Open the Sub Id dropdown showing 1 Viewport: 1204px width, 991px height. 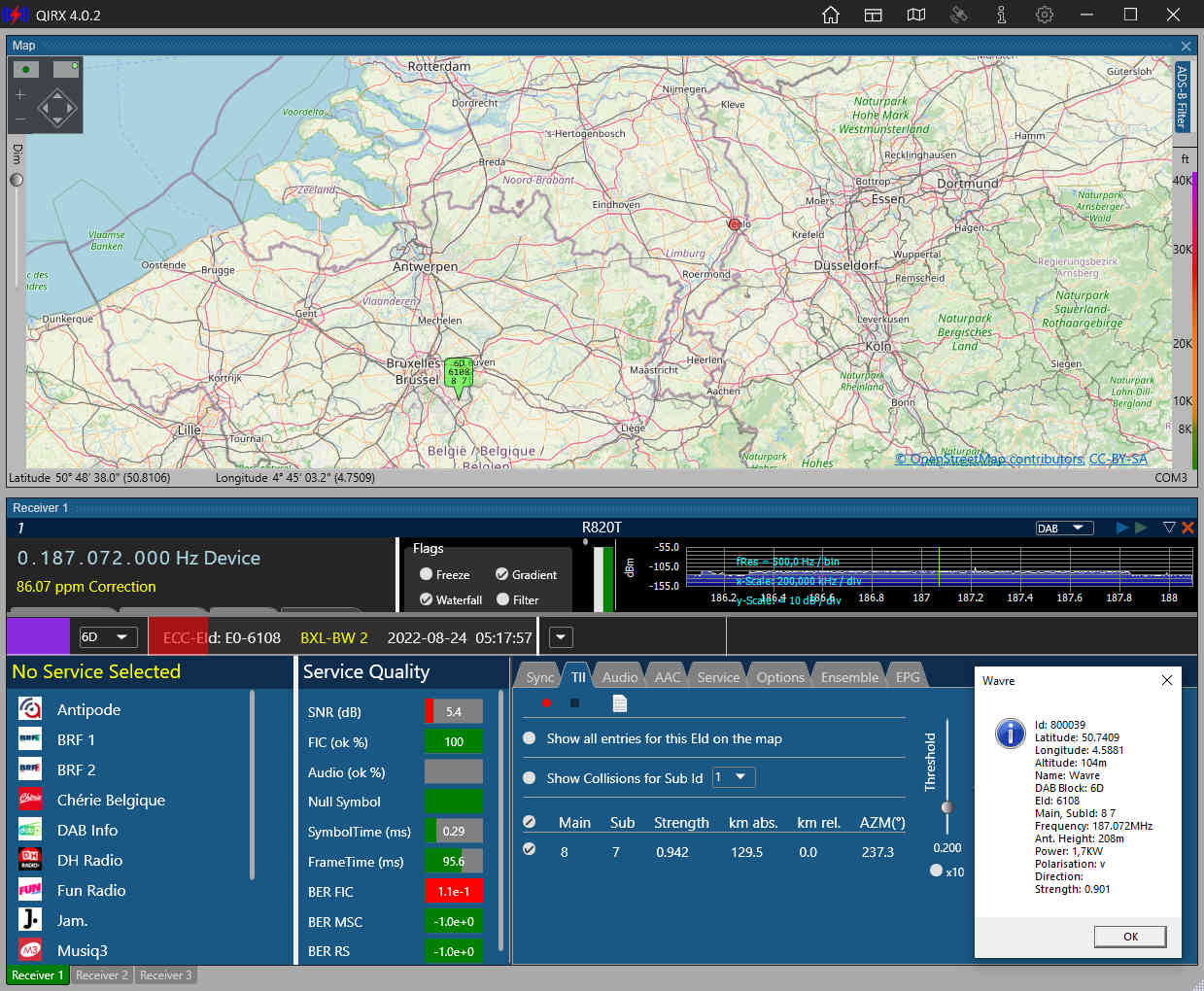tap(734, 777)
